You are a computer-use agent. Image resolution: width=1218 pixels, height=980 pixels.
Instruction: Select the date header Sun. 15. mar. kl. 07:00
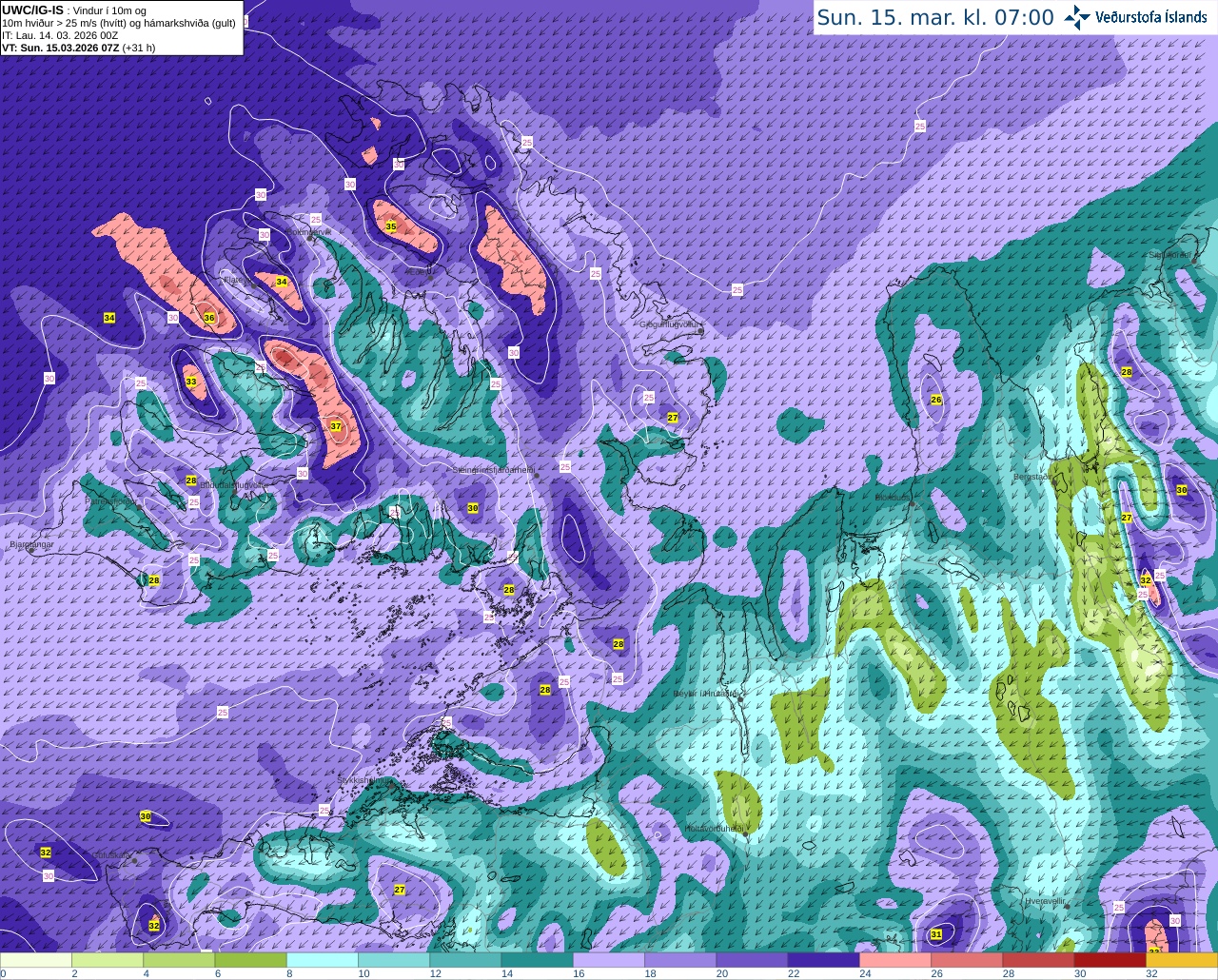(935, 17)
